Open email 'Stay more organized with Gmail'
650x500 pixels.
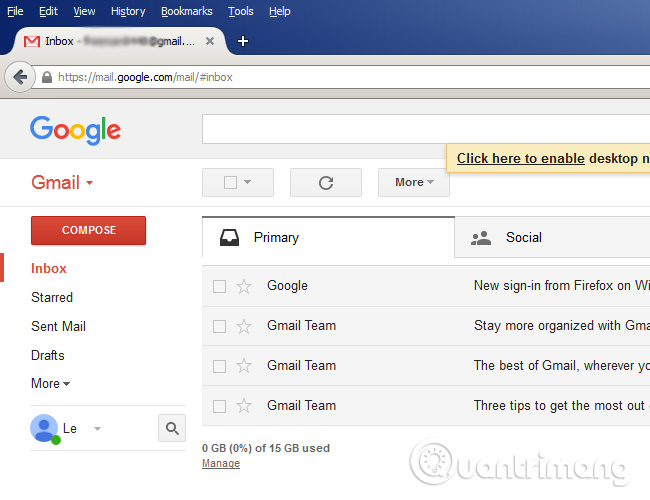pos(562,326)
